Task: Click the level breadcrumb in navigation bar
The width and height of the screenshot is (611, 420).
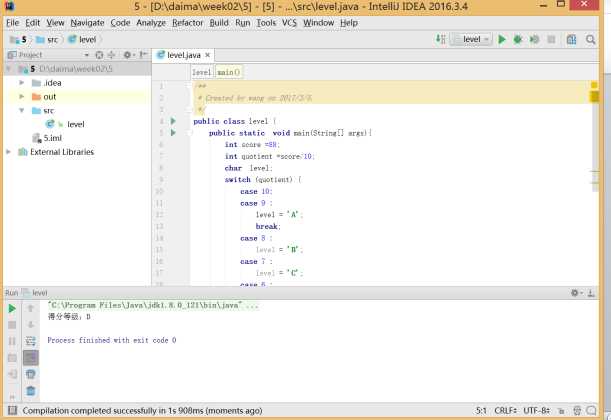Action: [x=82, y=40]
